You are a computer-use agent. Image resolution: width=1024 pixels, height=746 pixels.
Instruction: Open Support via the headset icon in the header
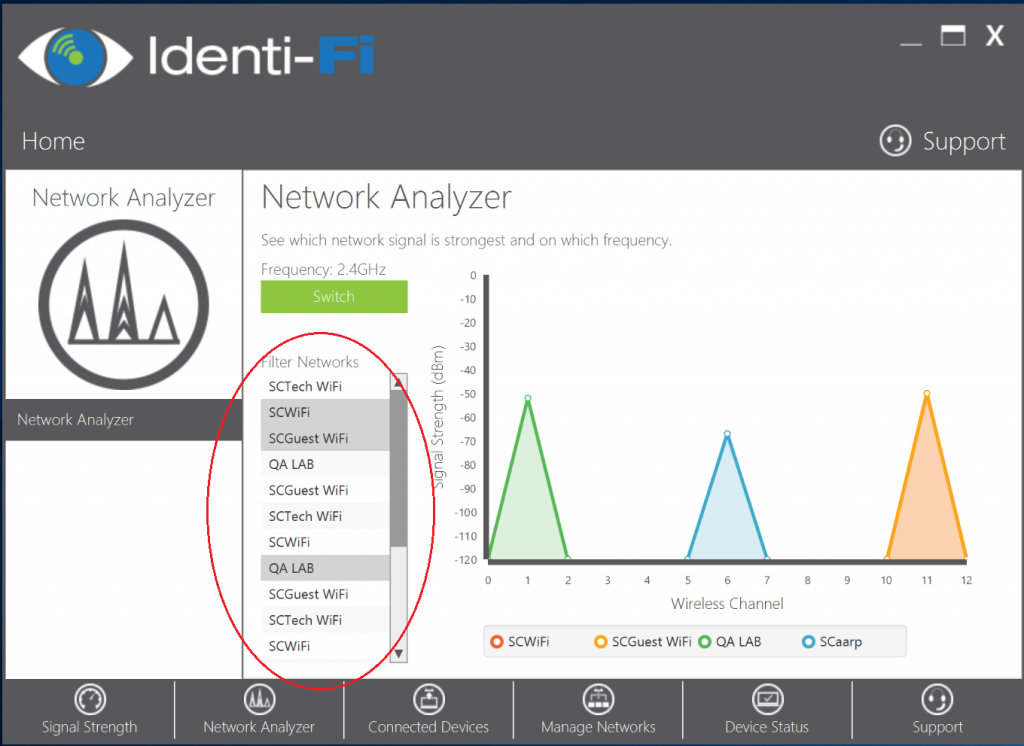(895, 140)
